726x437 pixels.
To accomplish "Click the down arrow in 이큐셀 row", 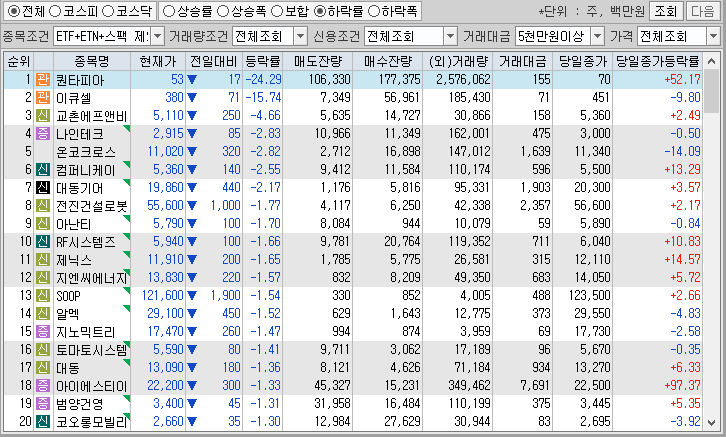I will (x=192, y=97).
